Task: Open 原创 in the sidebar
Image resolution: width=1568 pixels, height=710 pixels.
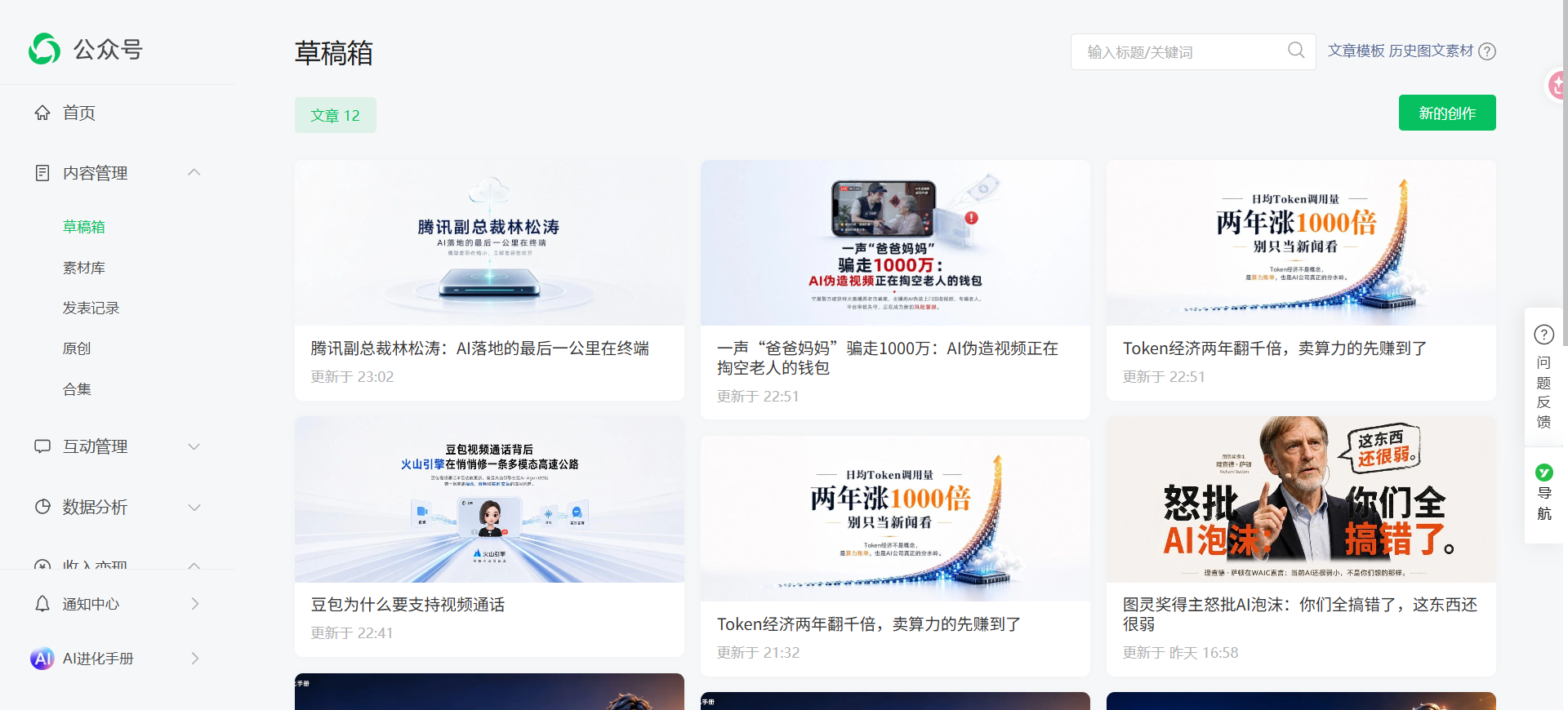Action: tap(77, 348)
